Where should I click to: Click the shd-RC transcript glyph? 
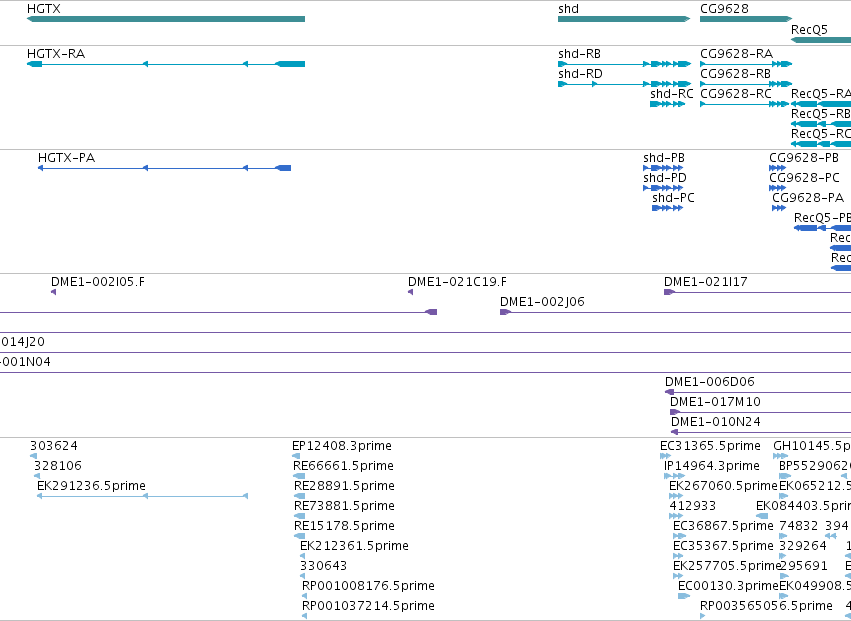tap(668, 104)
